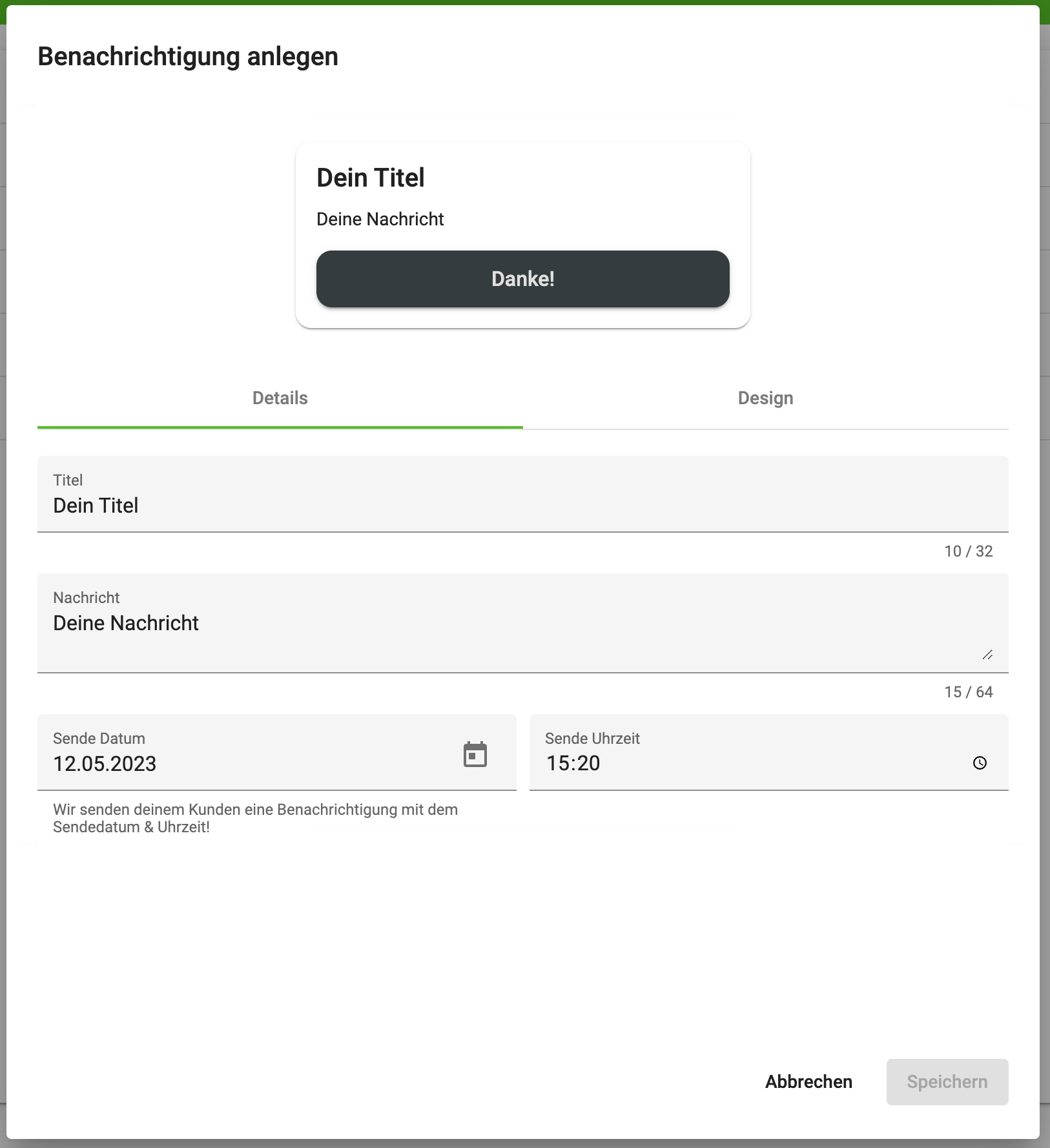This screenshot has width=1050, height=1148.
Task: Click the Nachricht textarea resize handle
Action: (x=987, y=655)
